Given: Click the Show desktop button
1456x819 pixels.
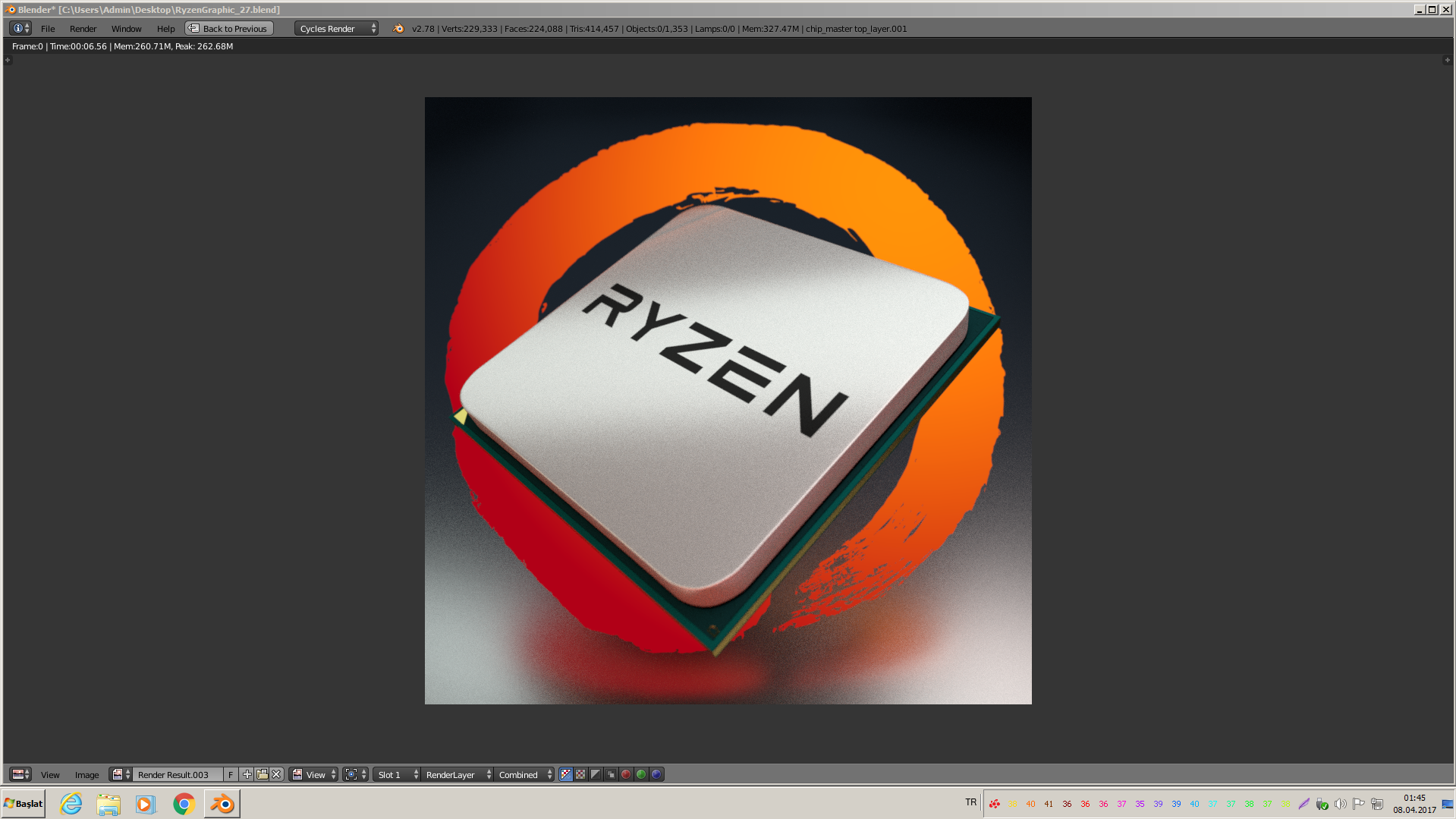Looking at the screenshot, I should click(1448, 804).
